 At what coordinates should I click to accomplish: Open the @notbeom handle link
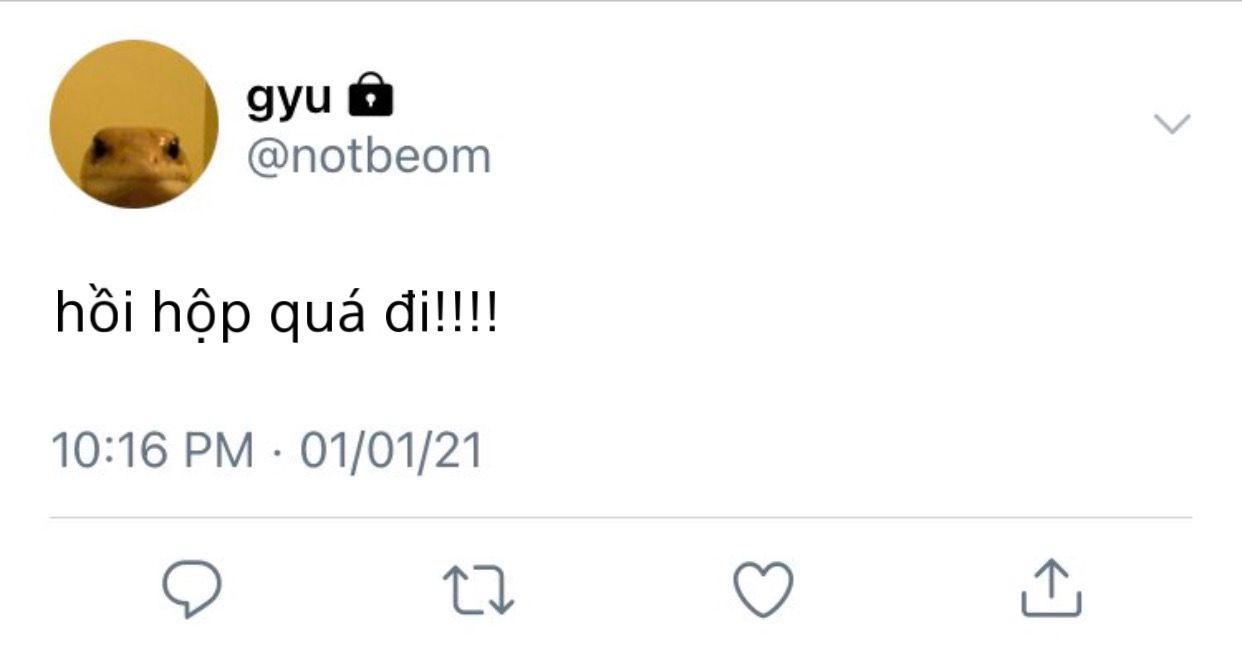tap(369, 156)
